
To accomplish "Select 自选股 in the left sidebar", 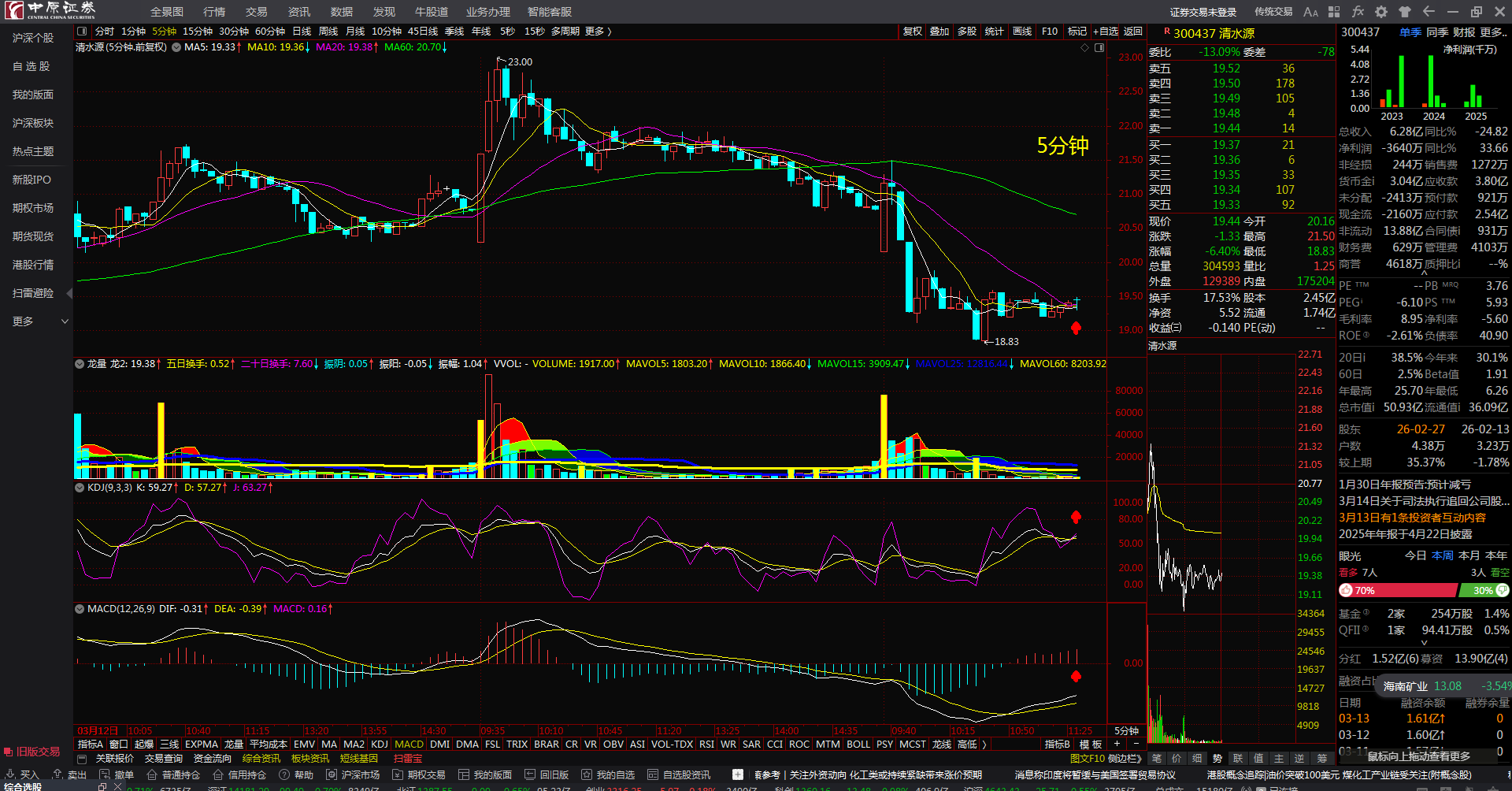I will pos(31,66).
